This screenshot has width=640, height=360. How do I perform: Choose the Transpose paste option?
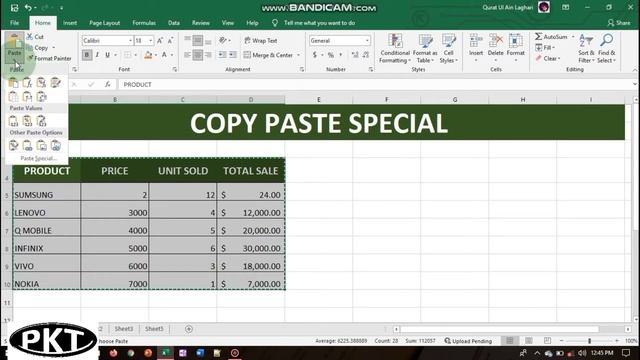41,97
